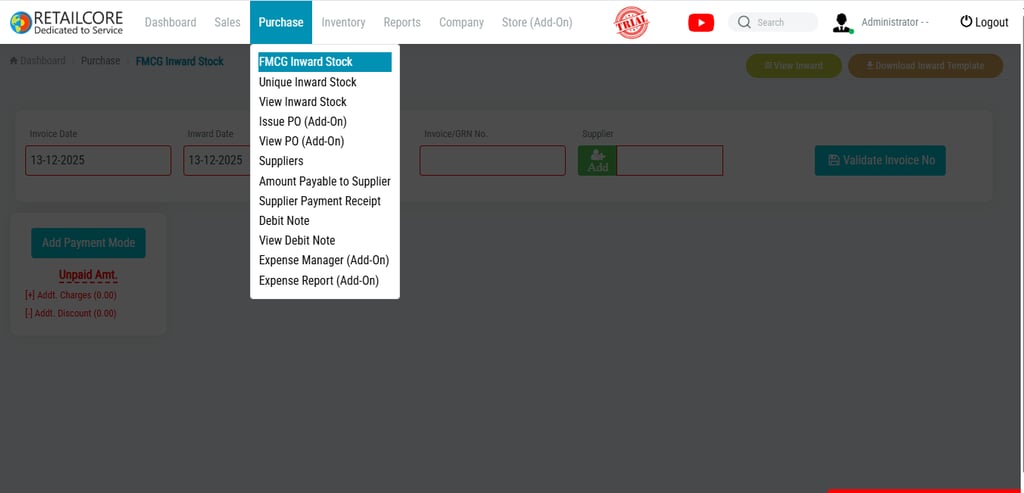Select View PO (Add-On) entry
Viewport: 1024px width, 493px height.
pyautogui.click(x=302, y=141)
